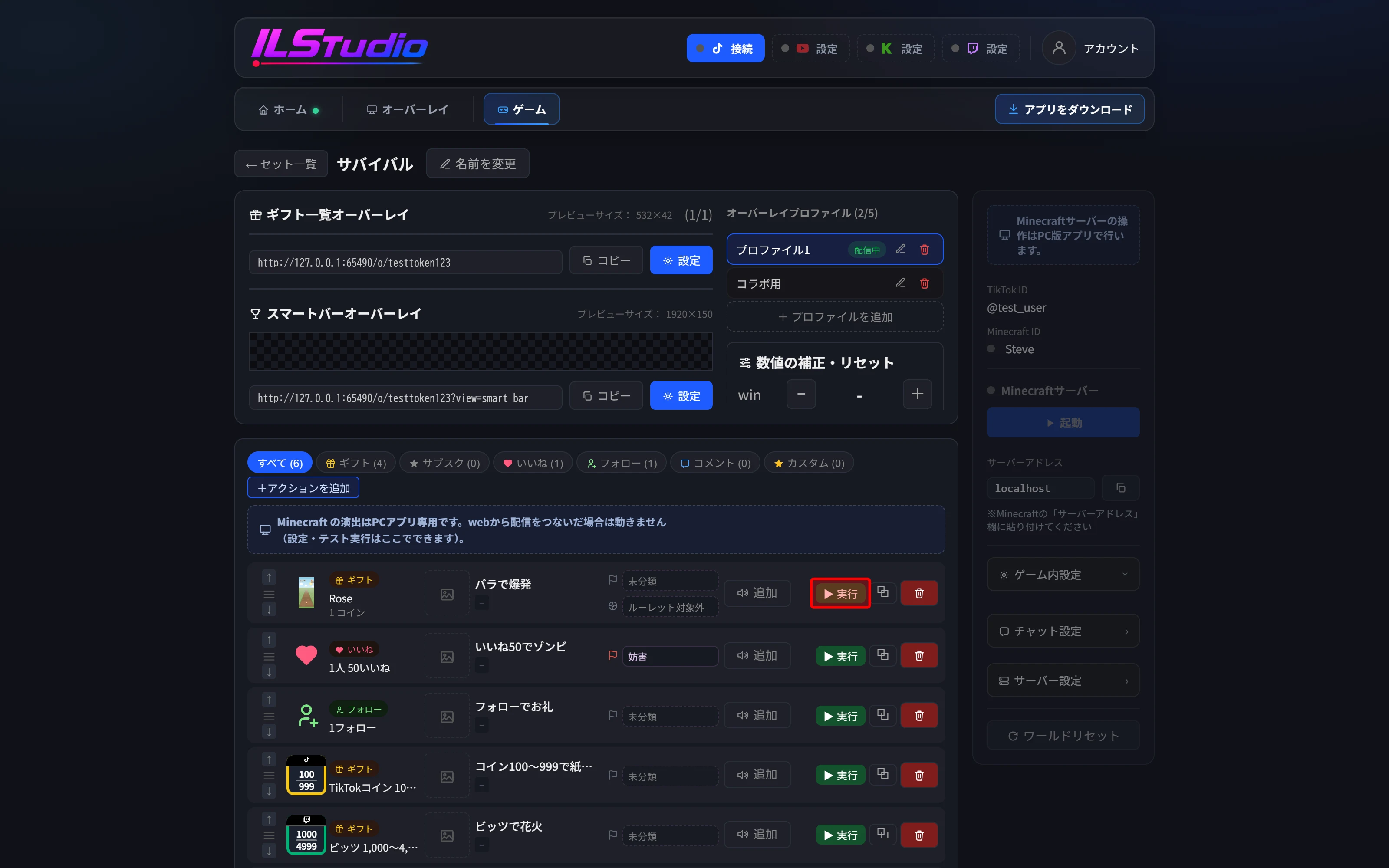Image resolution: width=1389 pixels, height=868 pixels.
Task: Filter actions by いいね (1)
Action: 533,463
